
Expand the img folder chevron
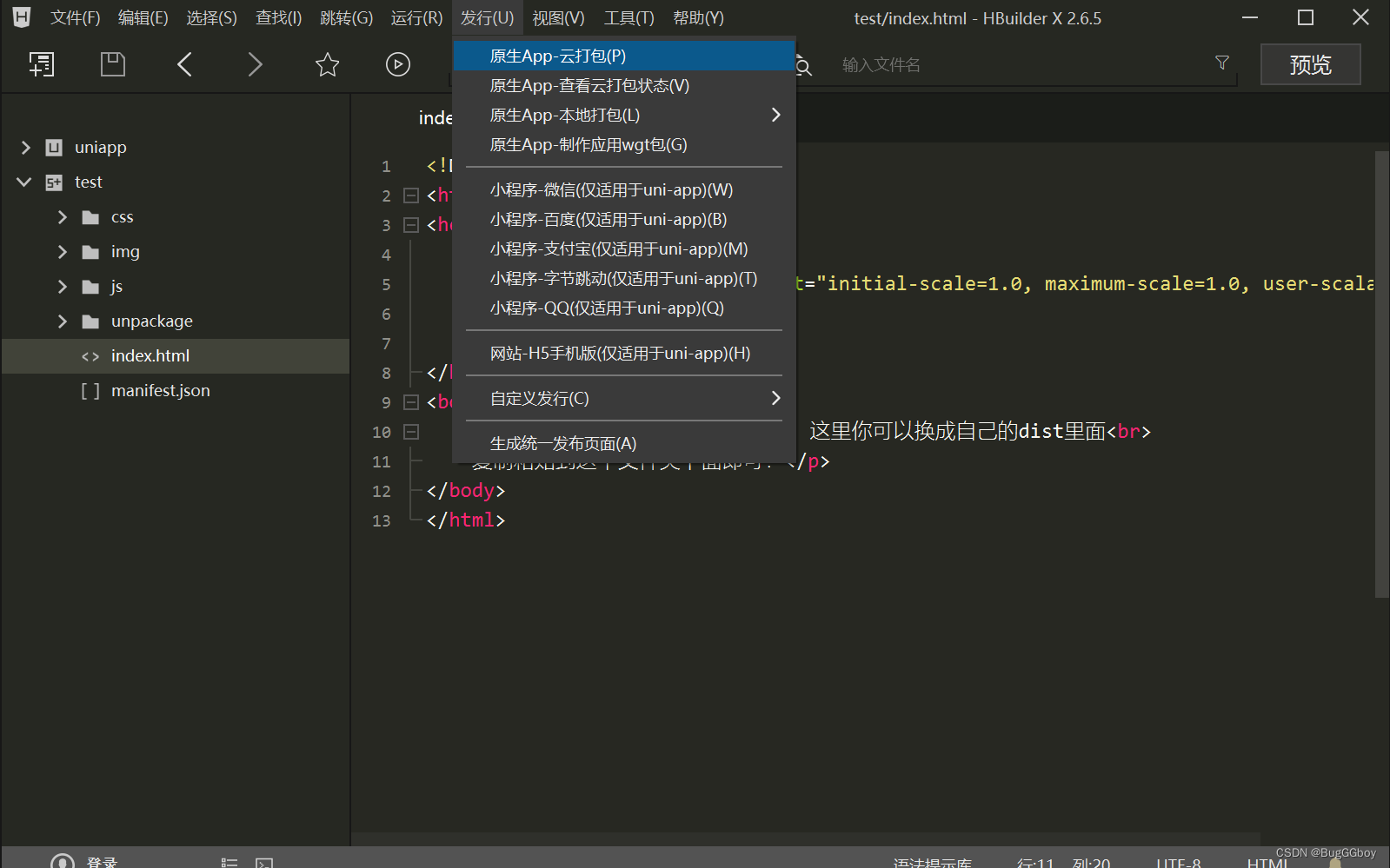[x=62, y=252]
